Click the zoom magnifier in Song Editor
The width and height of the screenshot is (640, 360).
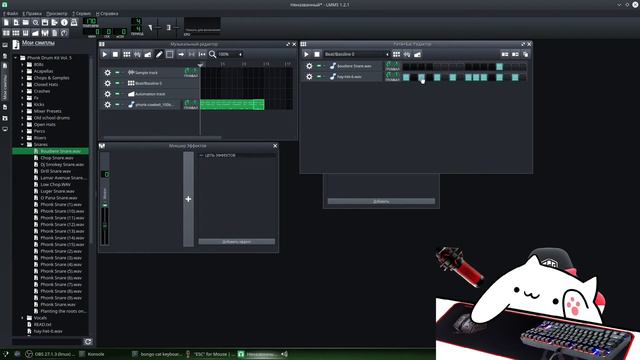coord(213,54)
